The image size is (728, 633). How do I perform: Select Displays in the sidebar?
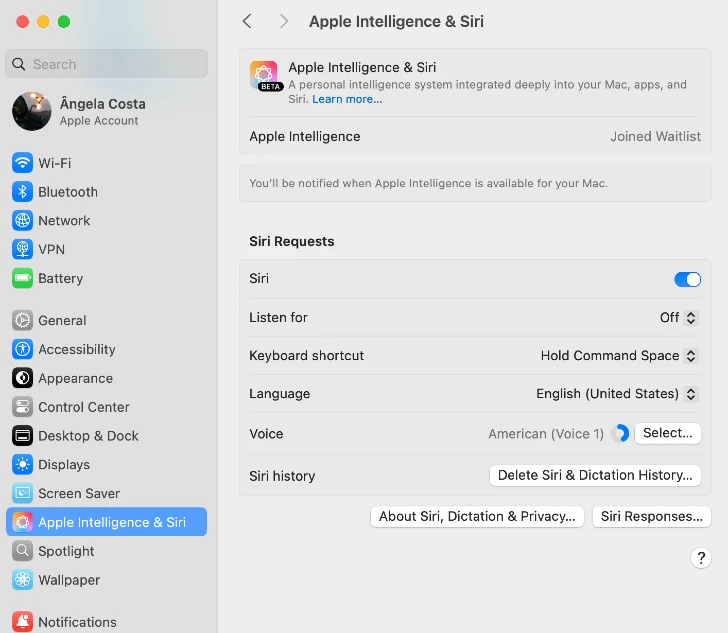106,464
